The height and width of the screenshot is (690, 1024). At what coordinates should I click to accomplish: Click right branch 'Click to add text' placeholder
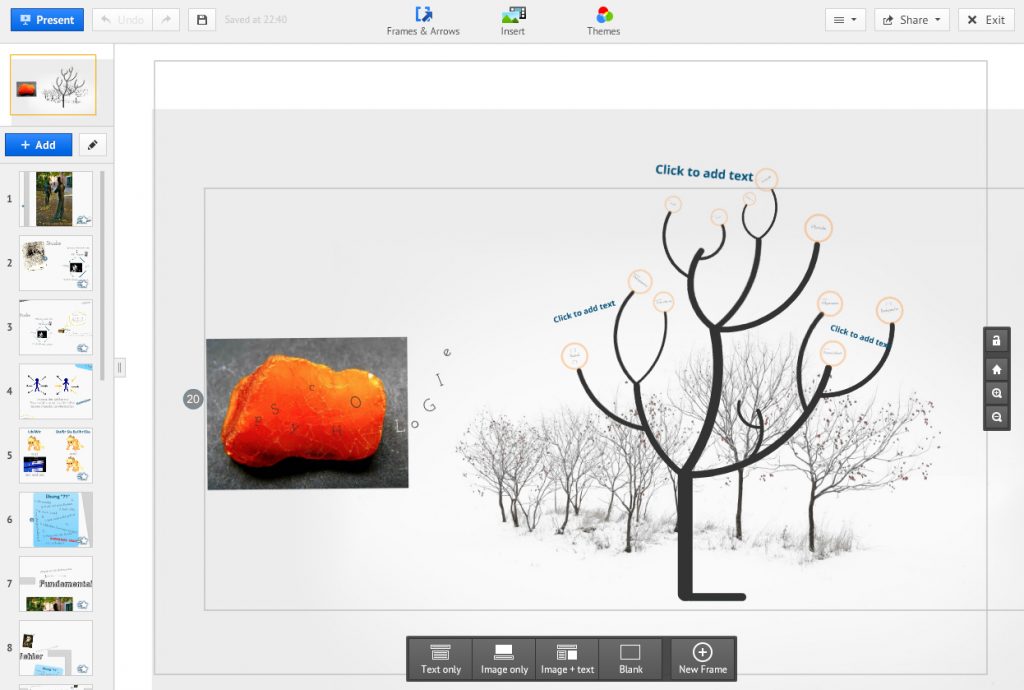pyautogui.click(x=858, y=336)
